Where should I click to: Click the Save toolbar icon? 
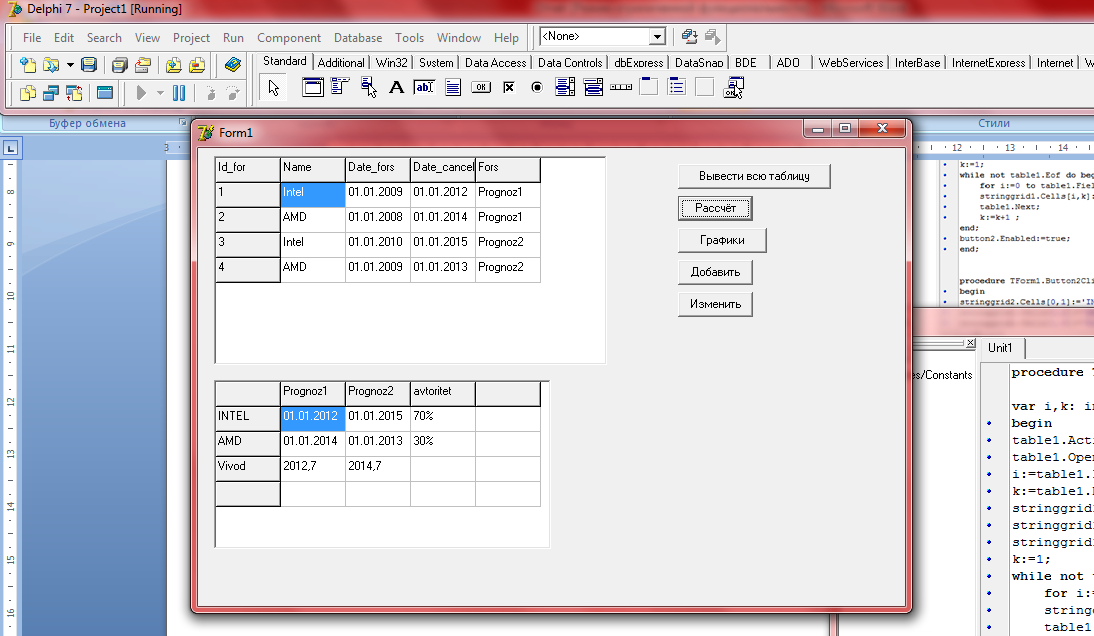(89, 65)
